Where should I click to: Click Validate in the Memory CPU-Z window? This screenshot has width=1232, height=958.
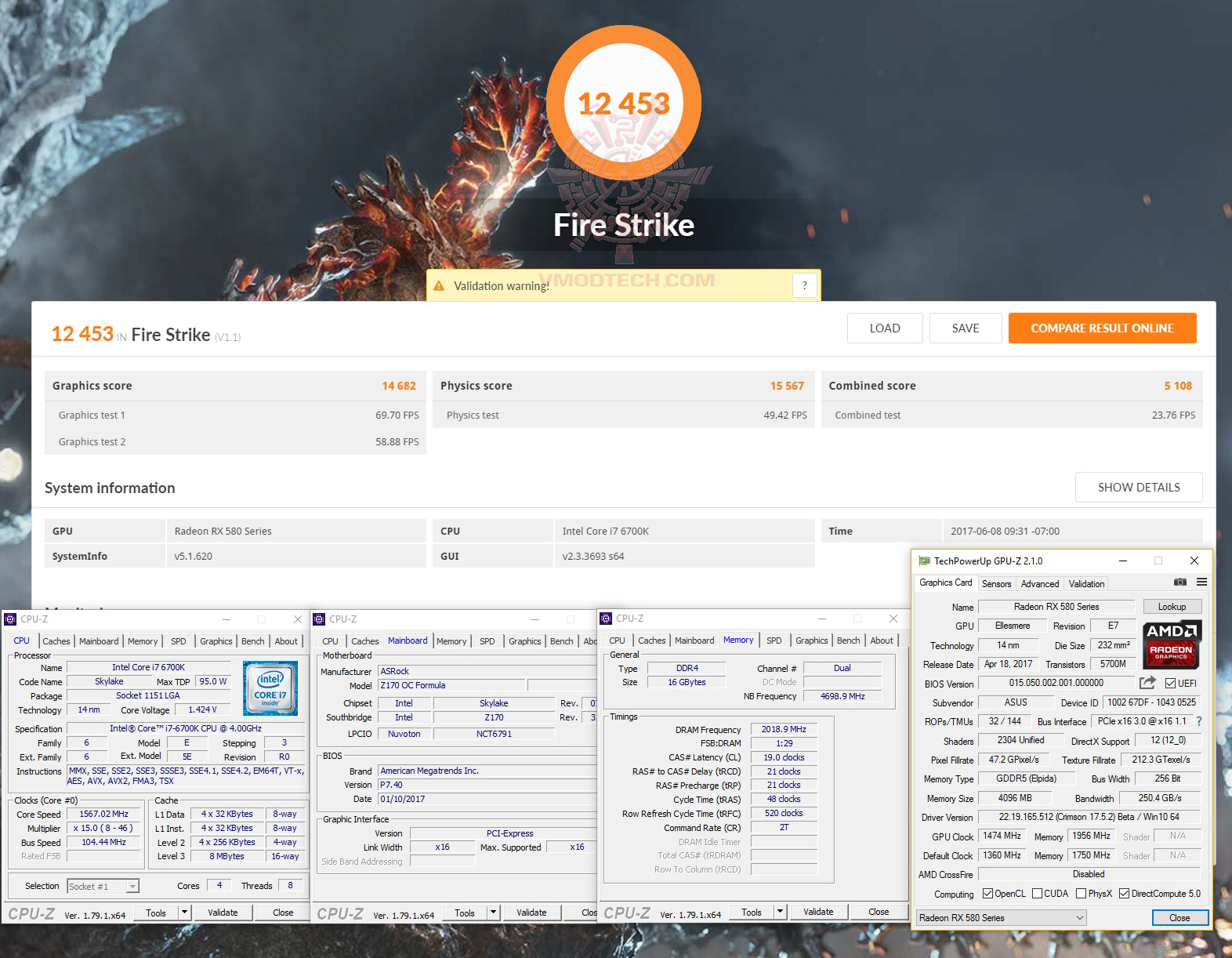[818, 912]
